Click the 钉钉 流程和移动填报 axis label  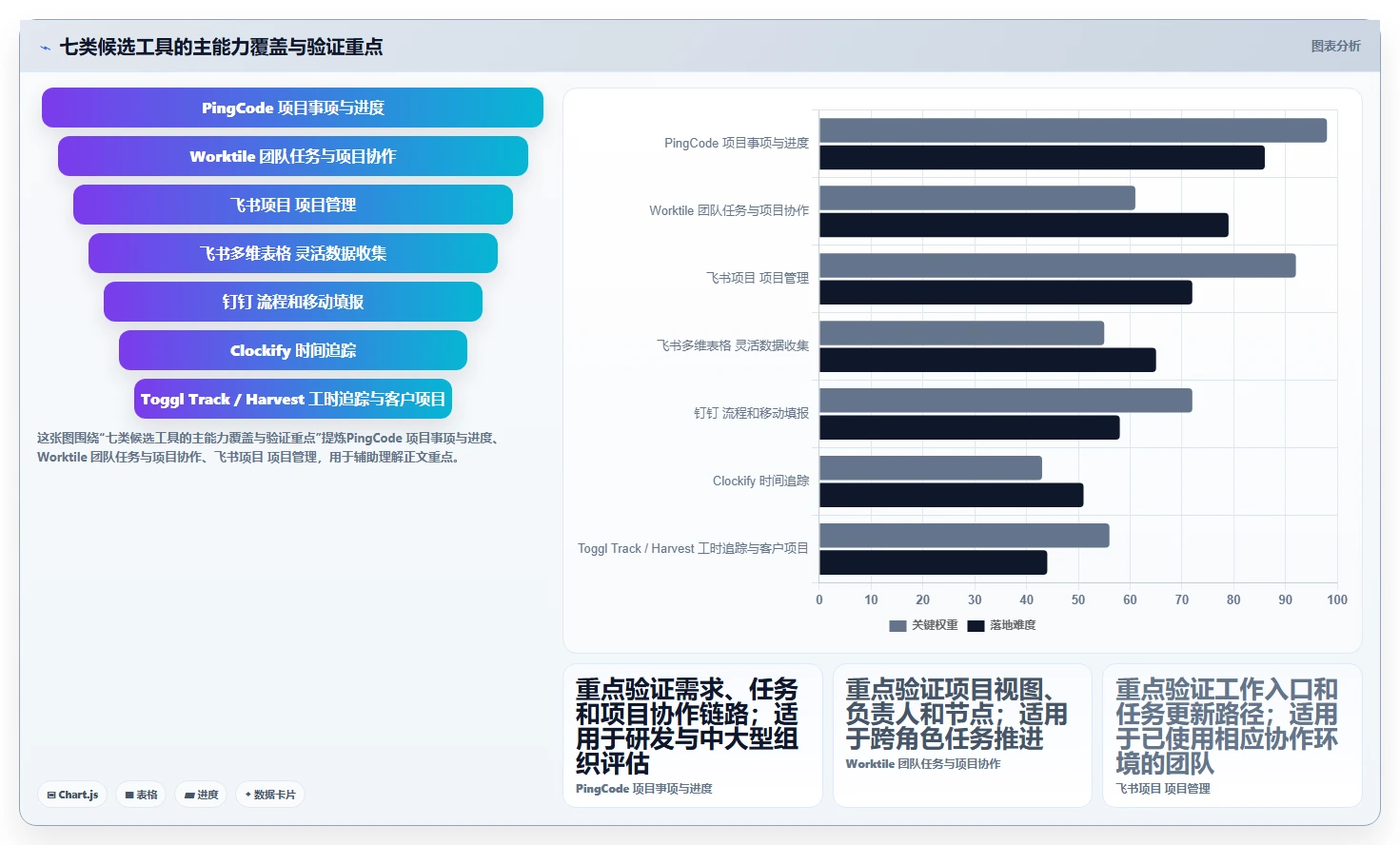pos(751,414)
